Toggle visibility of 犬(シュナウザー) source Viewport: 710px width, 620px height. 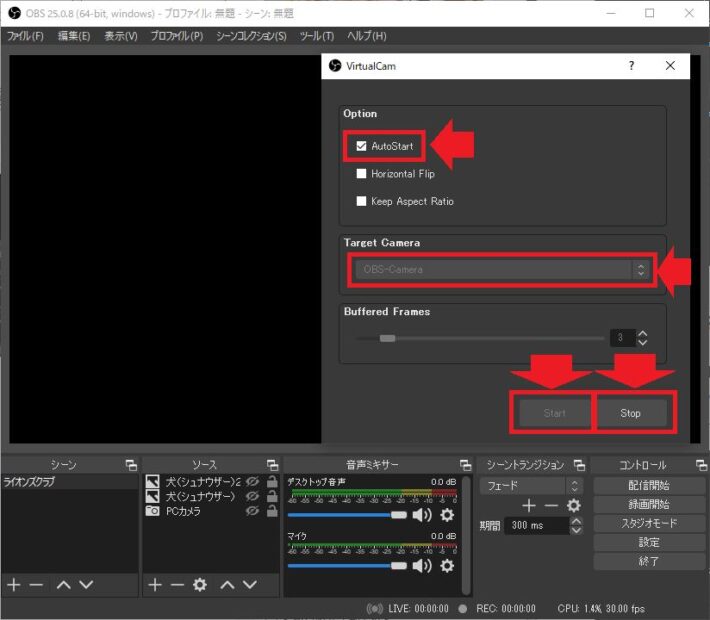tap(252, 496)
